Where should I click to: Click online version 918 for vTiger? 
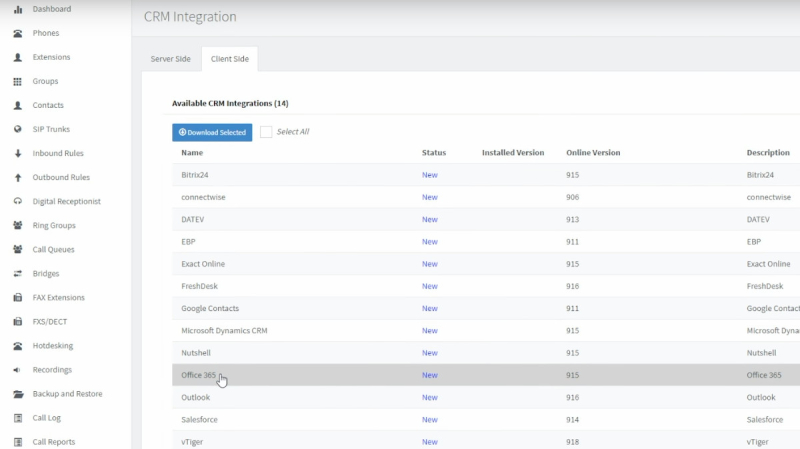572,442
